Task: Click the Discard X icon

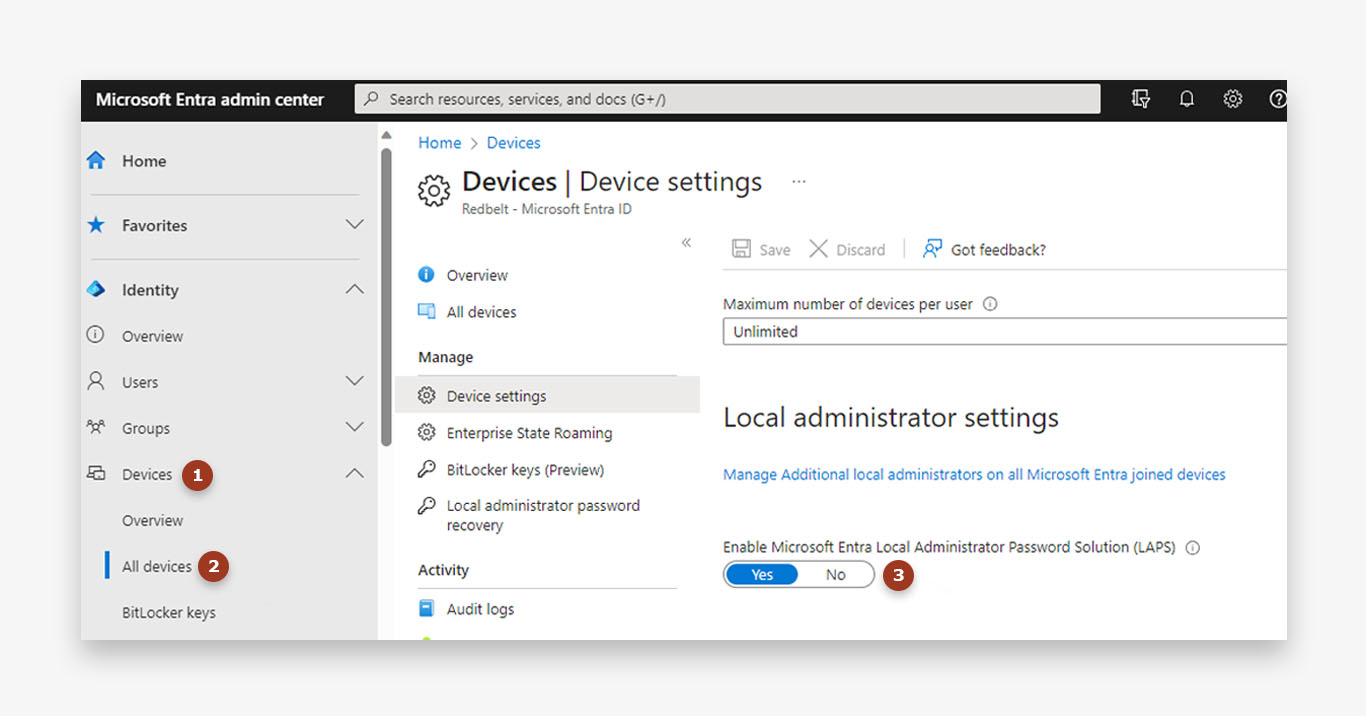Action: (x=818, y=249)
